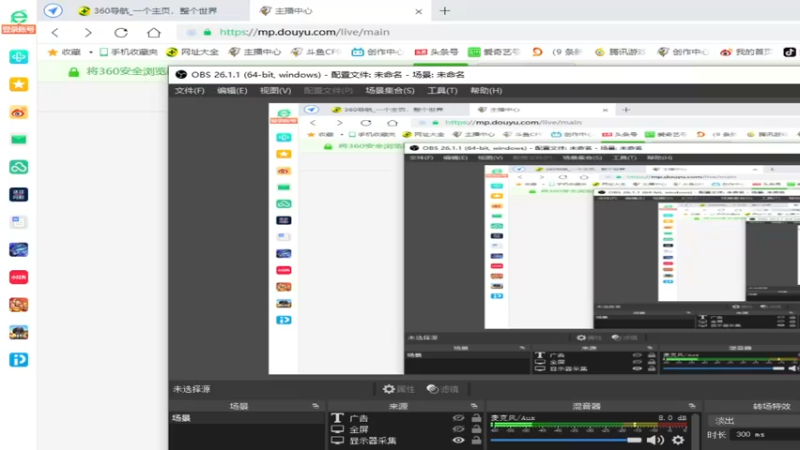The height and width of the screenshot is (450, 800).
Task: Open the 爱奇艺号 bookmark
Action: (x=494, y=52)
